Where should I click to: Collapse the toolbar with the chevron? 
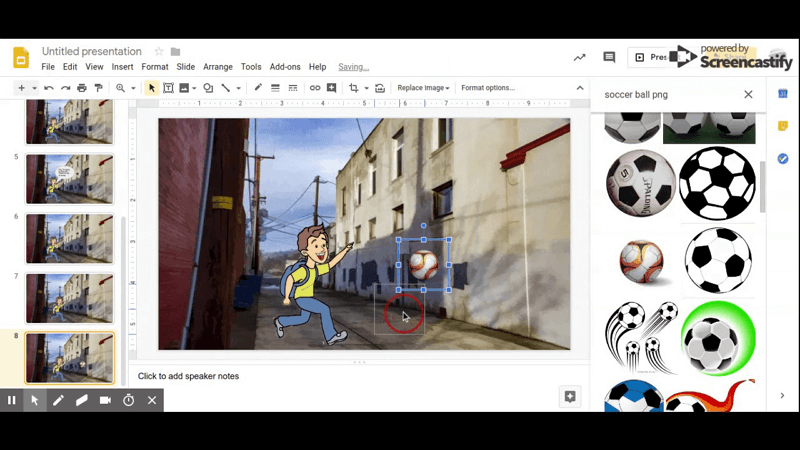click(x=580, y=88)
